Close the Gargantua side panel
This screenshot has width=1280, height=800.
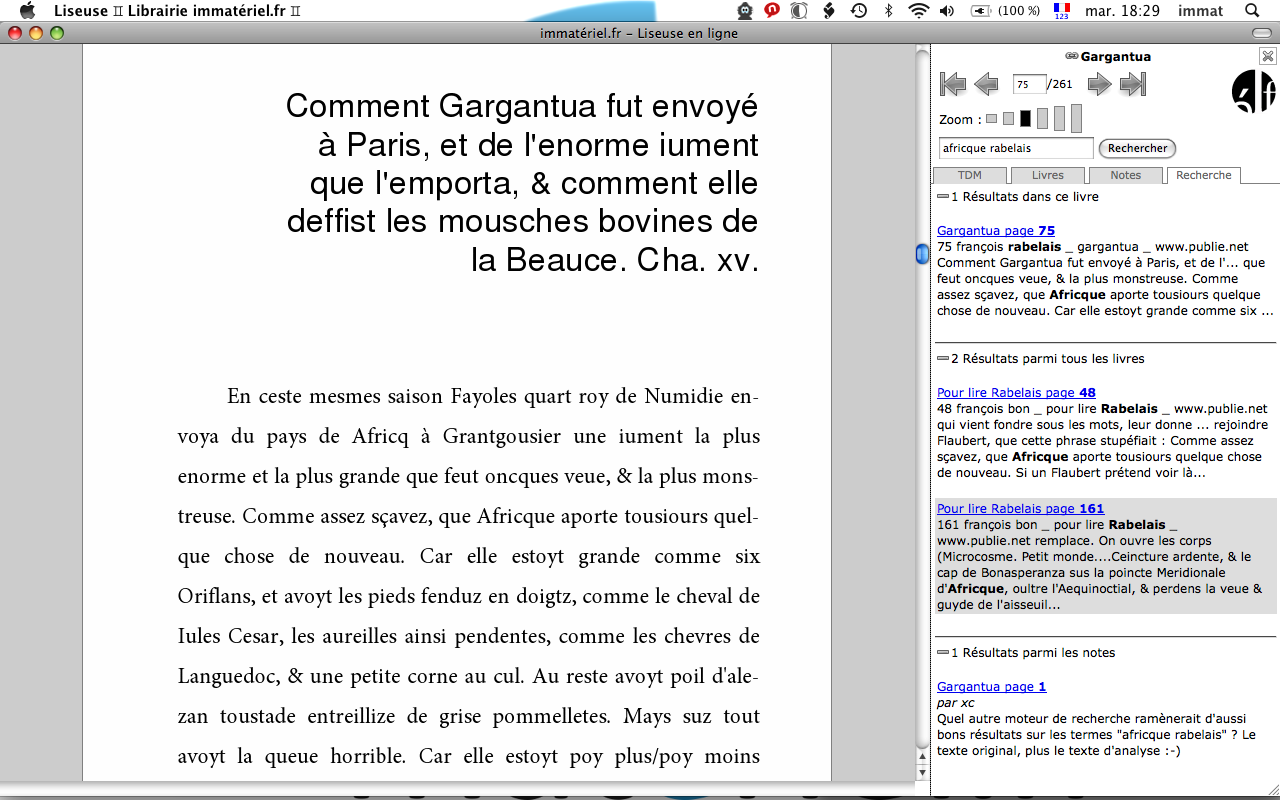pos(1267,57)
